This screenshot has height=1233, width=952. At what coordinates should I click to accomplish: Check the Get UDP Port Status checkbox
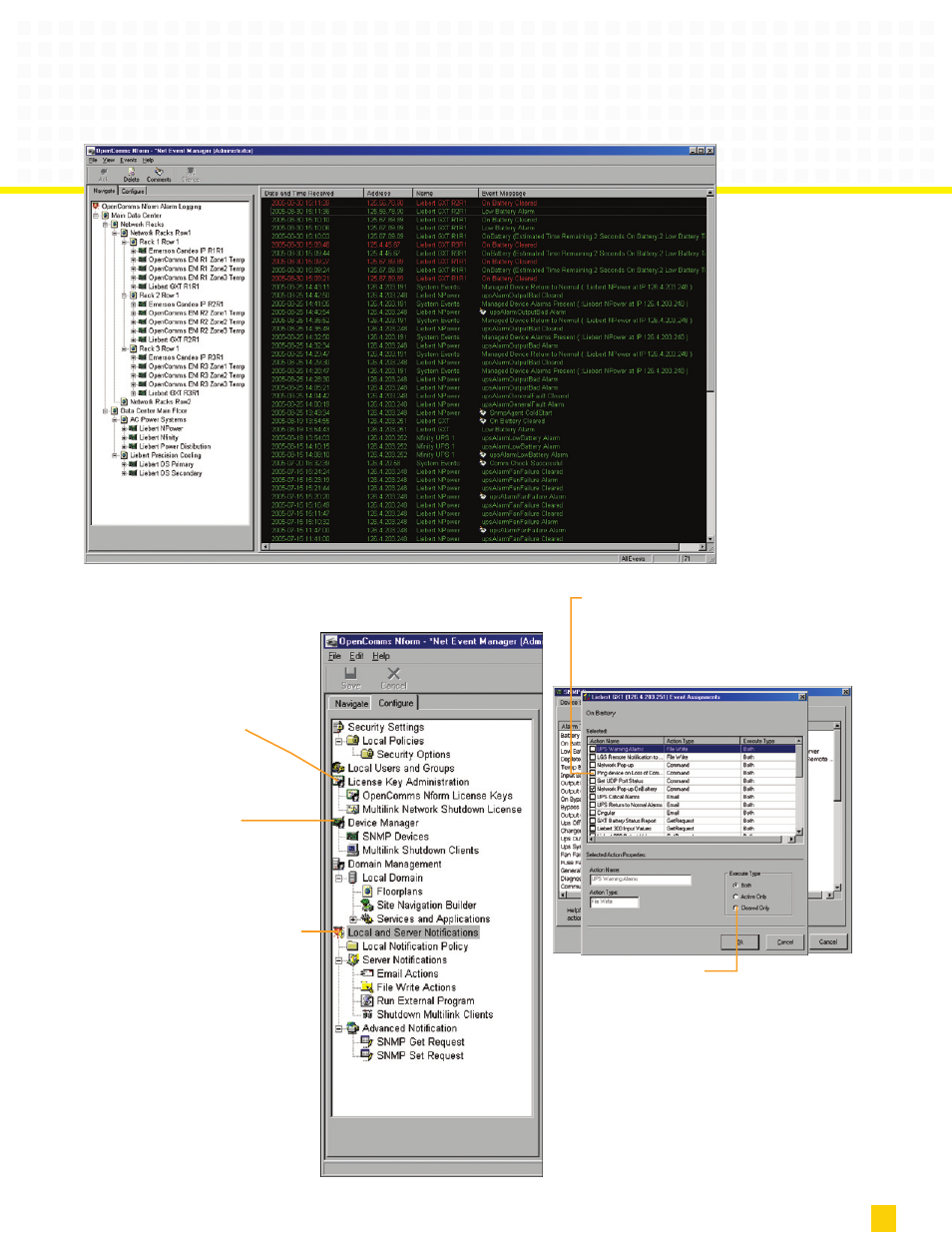click(593, 781)
